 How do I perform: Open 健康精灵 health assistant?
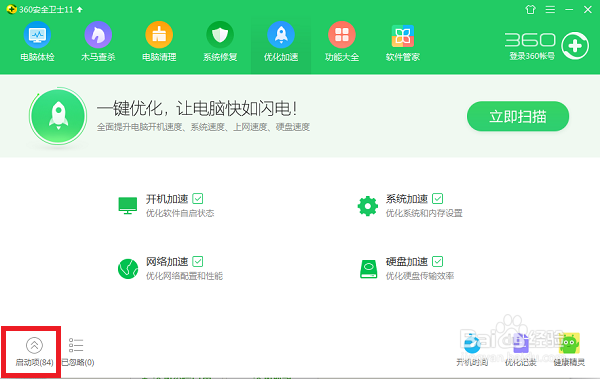569,349
